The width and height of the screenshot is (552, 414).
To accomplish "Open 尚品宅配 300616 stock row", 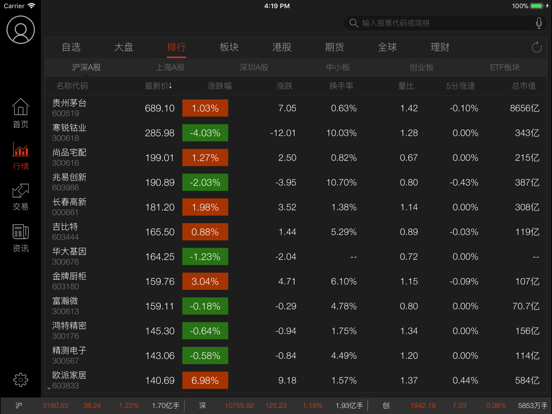I will [x=296, y=157].
